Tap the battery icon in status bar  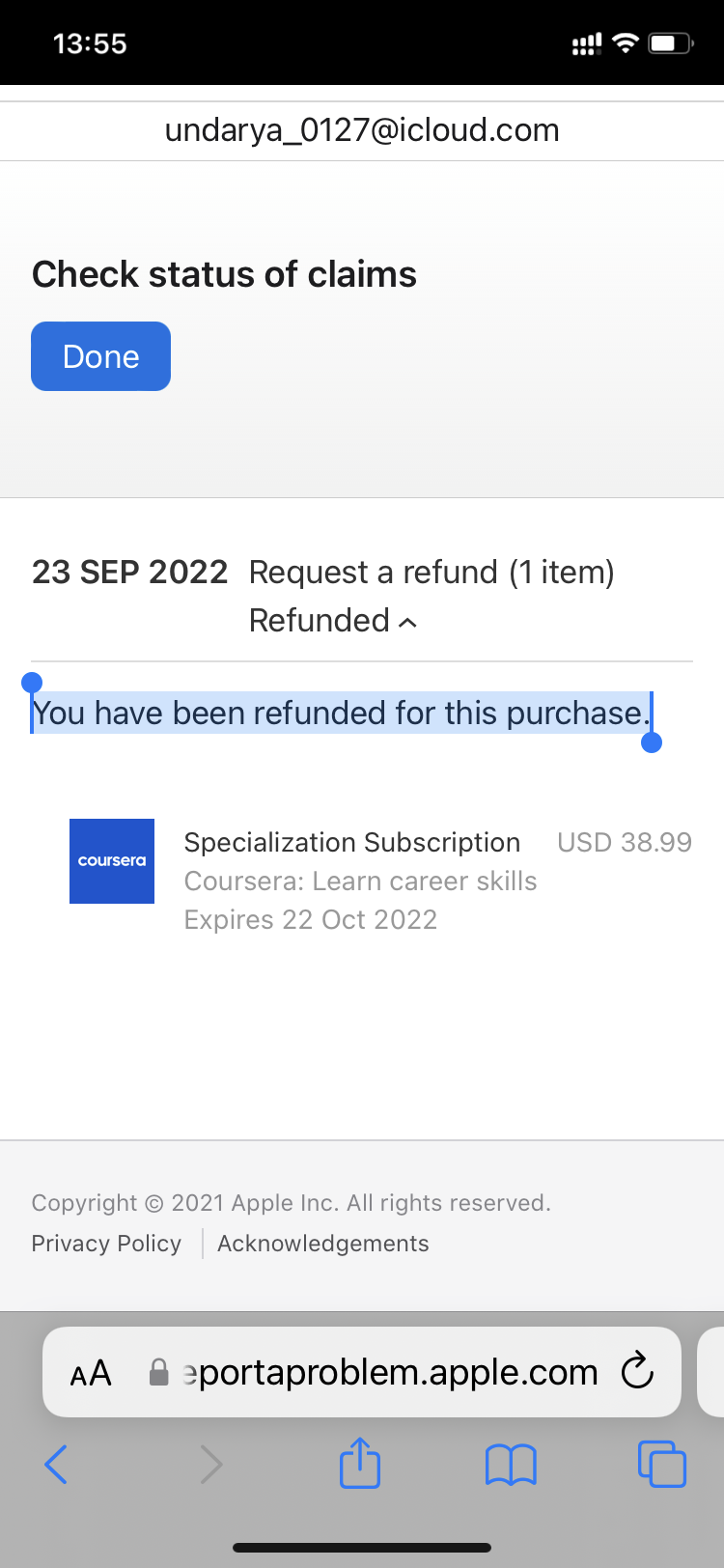[x=671, y=43]
